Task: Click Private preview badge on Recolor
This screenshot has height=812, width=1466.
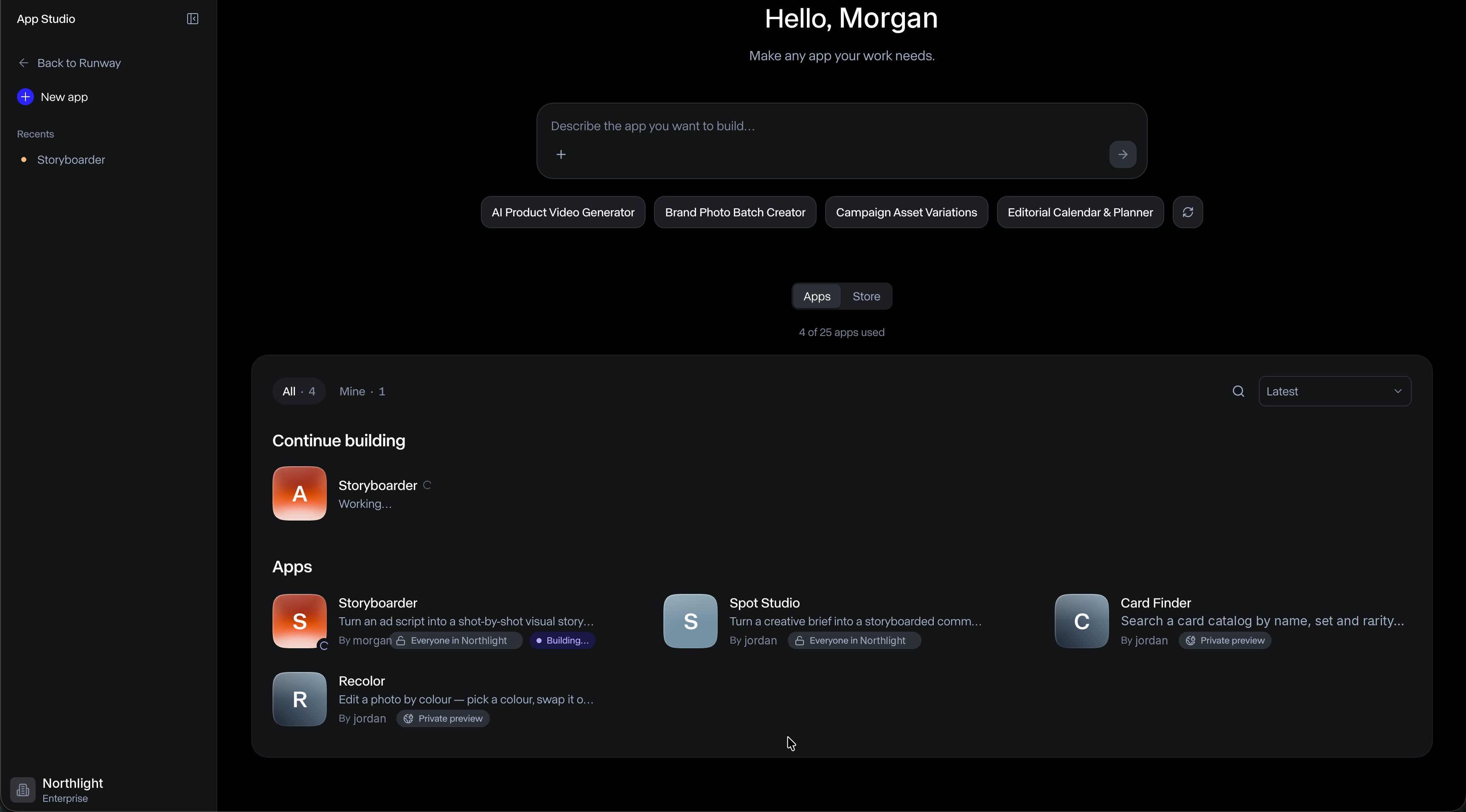Action: pyautogui.click(x=443, y=719)
